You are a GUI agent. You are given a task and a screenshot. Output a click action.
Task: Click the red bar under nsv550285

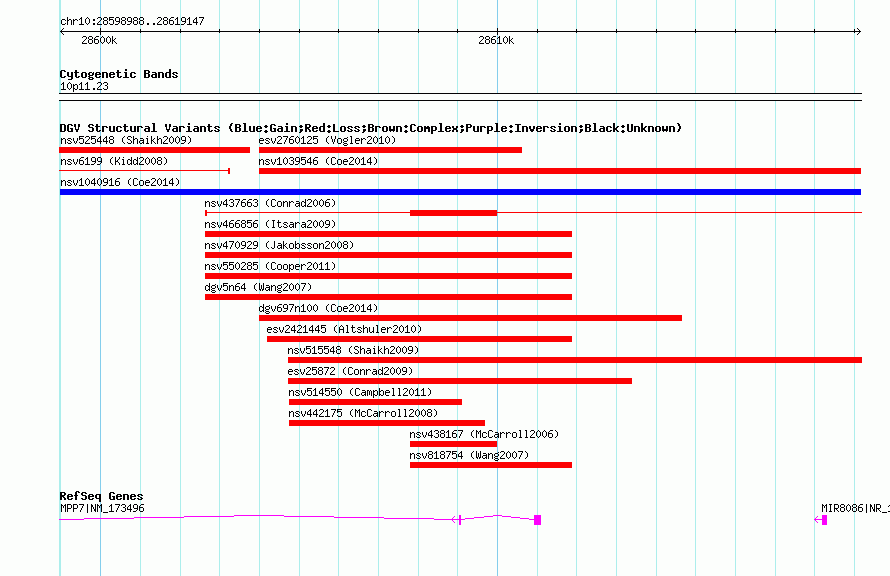point(388,276)
